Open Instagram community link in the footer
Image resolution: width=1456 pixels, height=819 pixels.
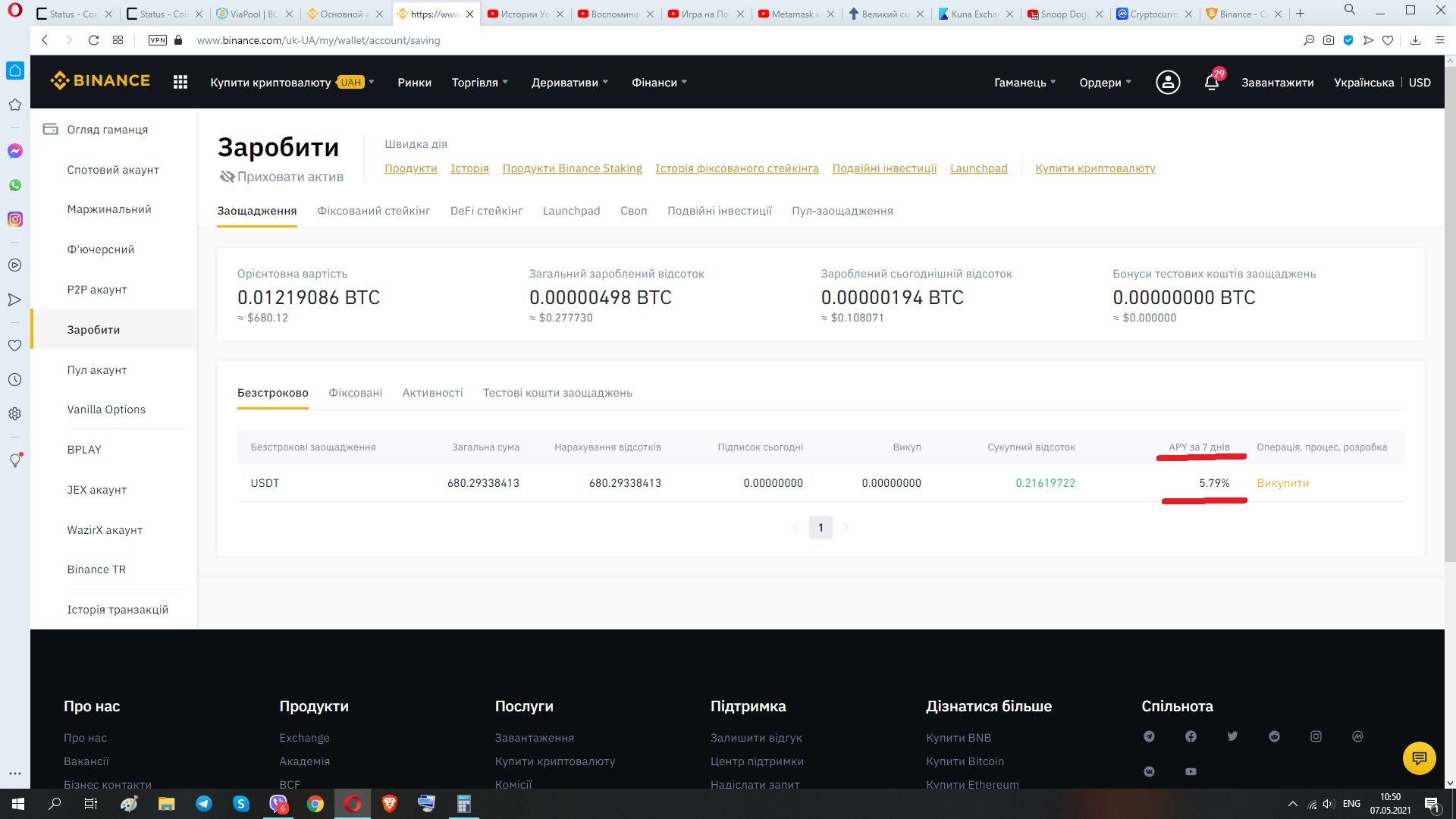coord(1316,736)
